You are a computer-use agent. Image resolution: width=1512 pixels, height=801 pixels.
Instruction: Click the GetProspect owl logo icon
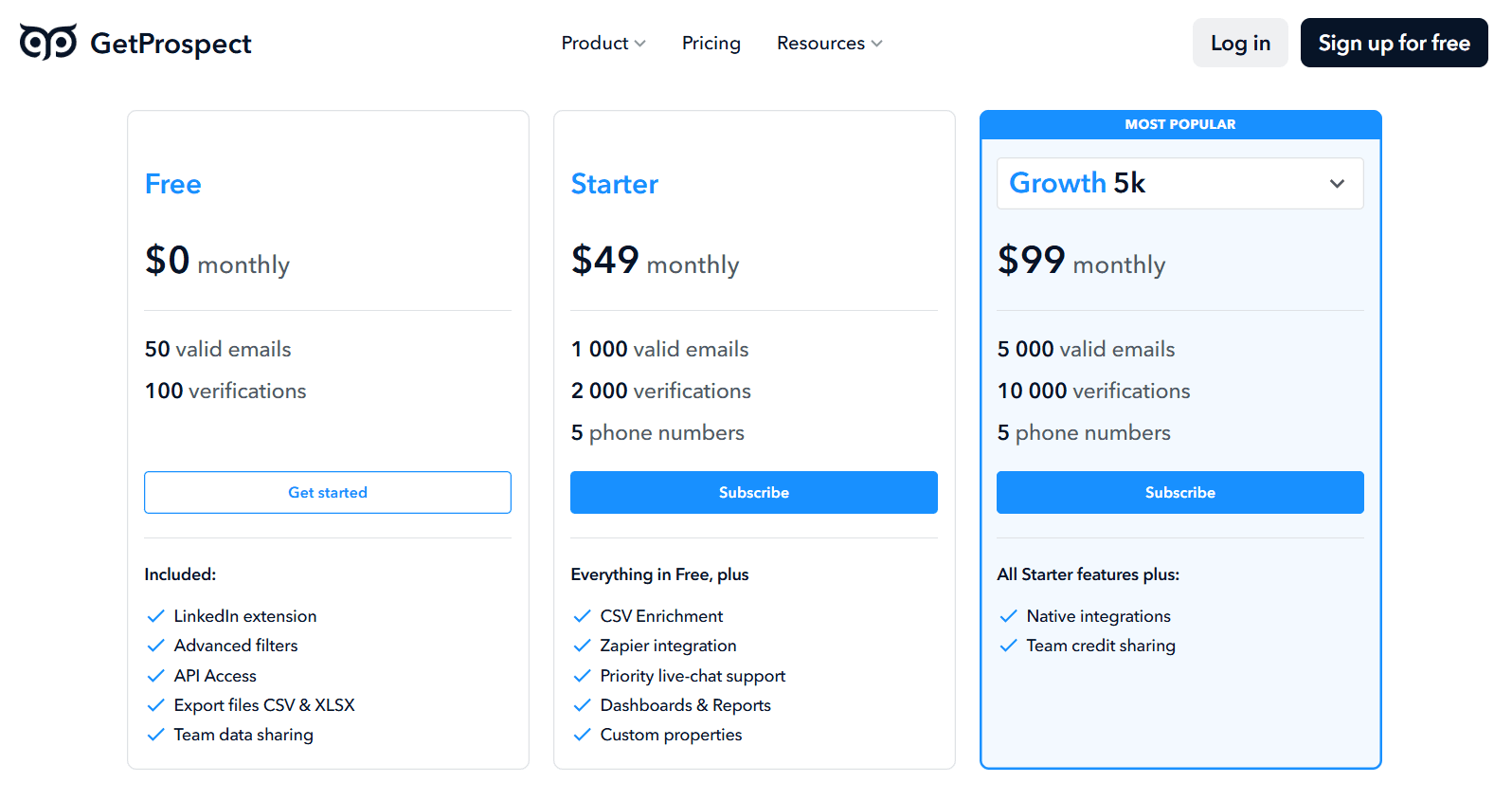pos(48,43)
